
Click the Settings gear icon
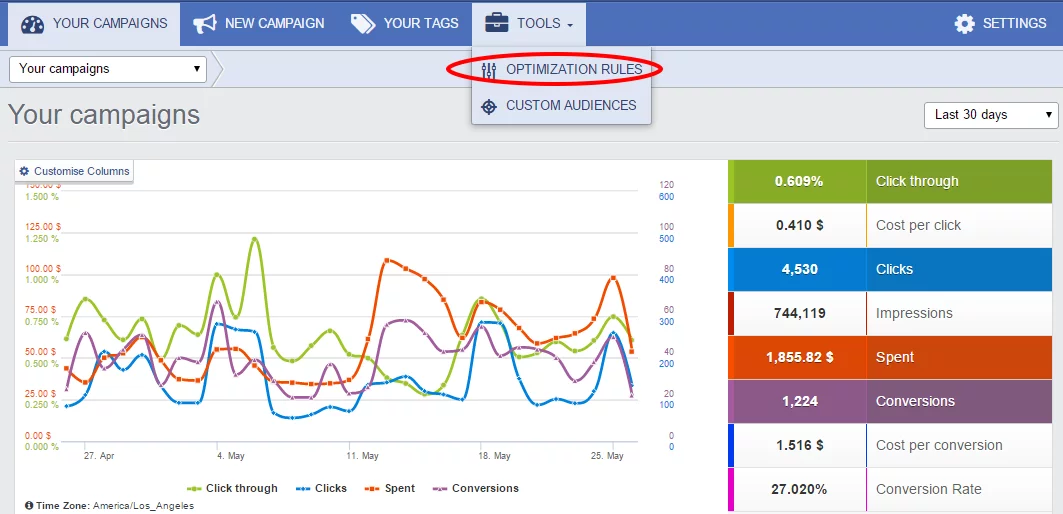[964, 24]
